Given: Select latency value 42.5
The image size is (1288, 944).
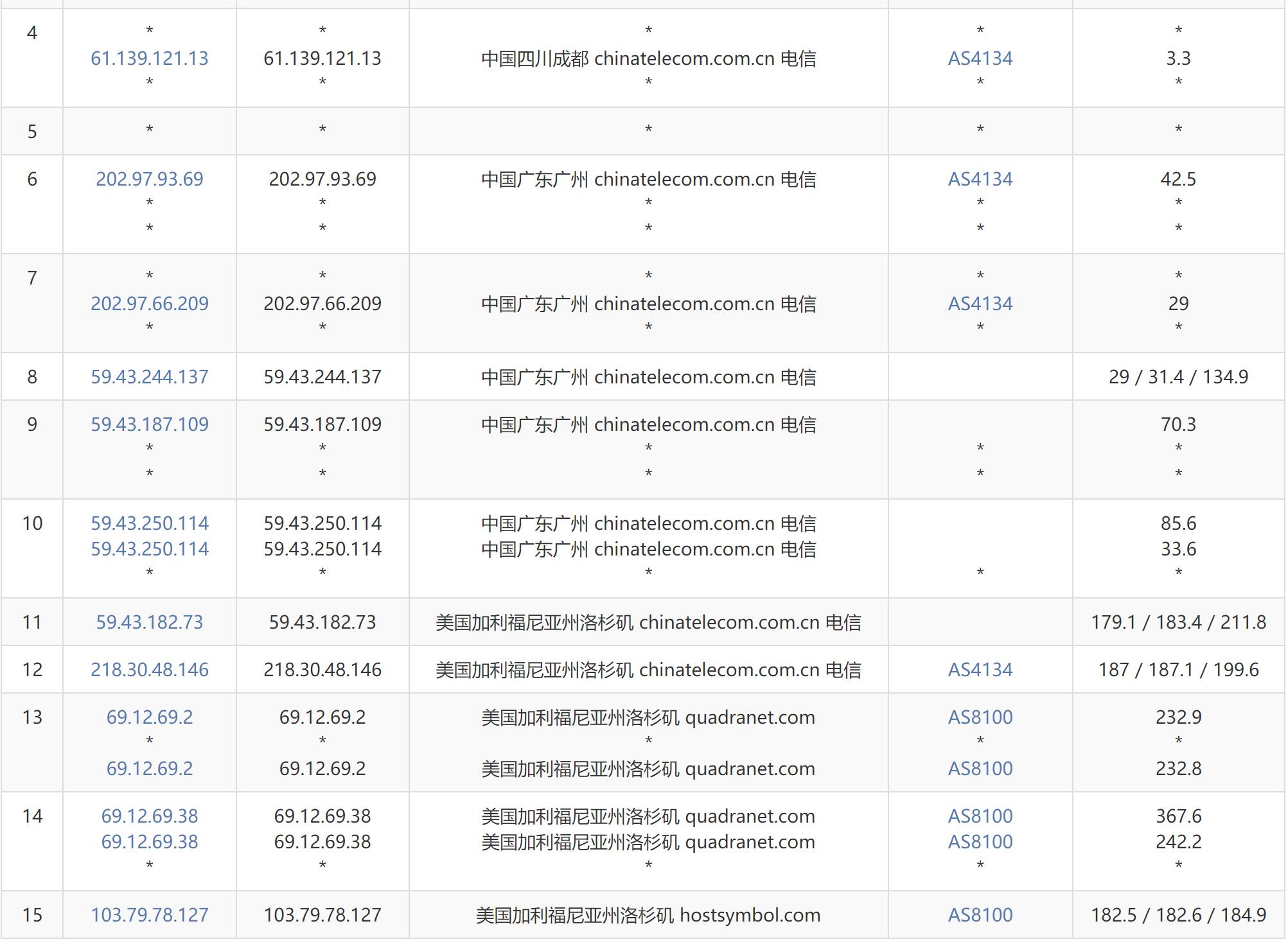Looking at the screenshot, I should pyautogui.click(x=1178, y=179).
